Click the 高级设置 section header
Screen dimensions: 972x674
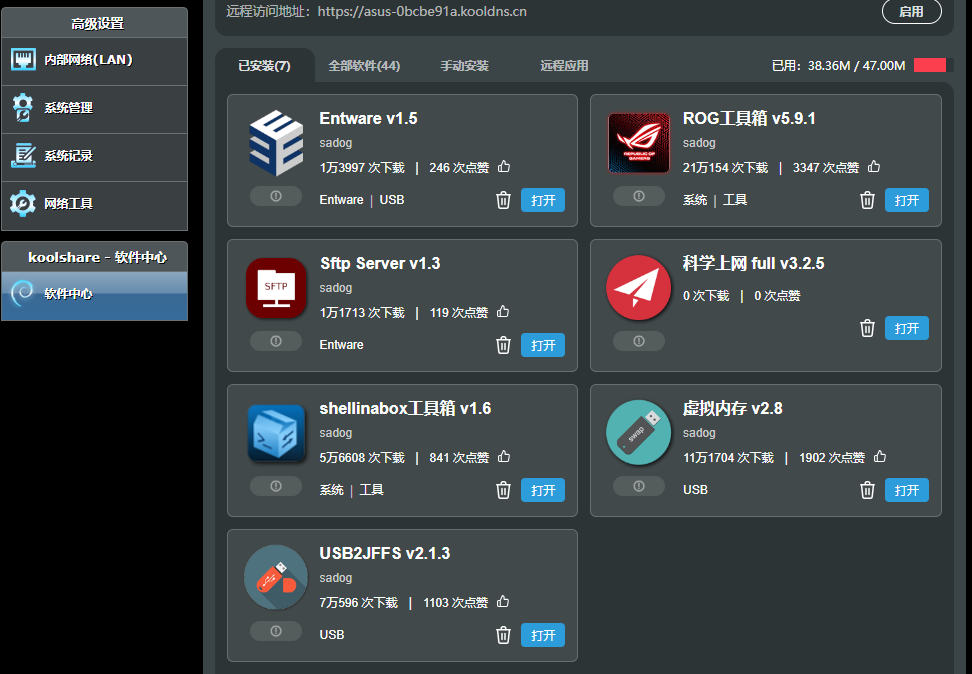tap(94, 23)
